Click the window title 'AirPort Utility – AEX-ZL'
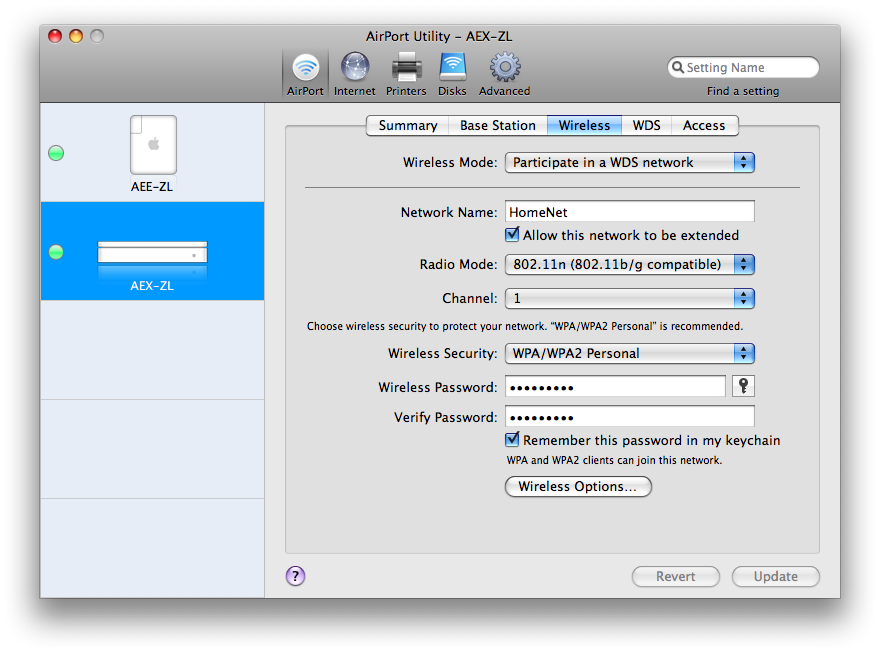 point(439,36)
